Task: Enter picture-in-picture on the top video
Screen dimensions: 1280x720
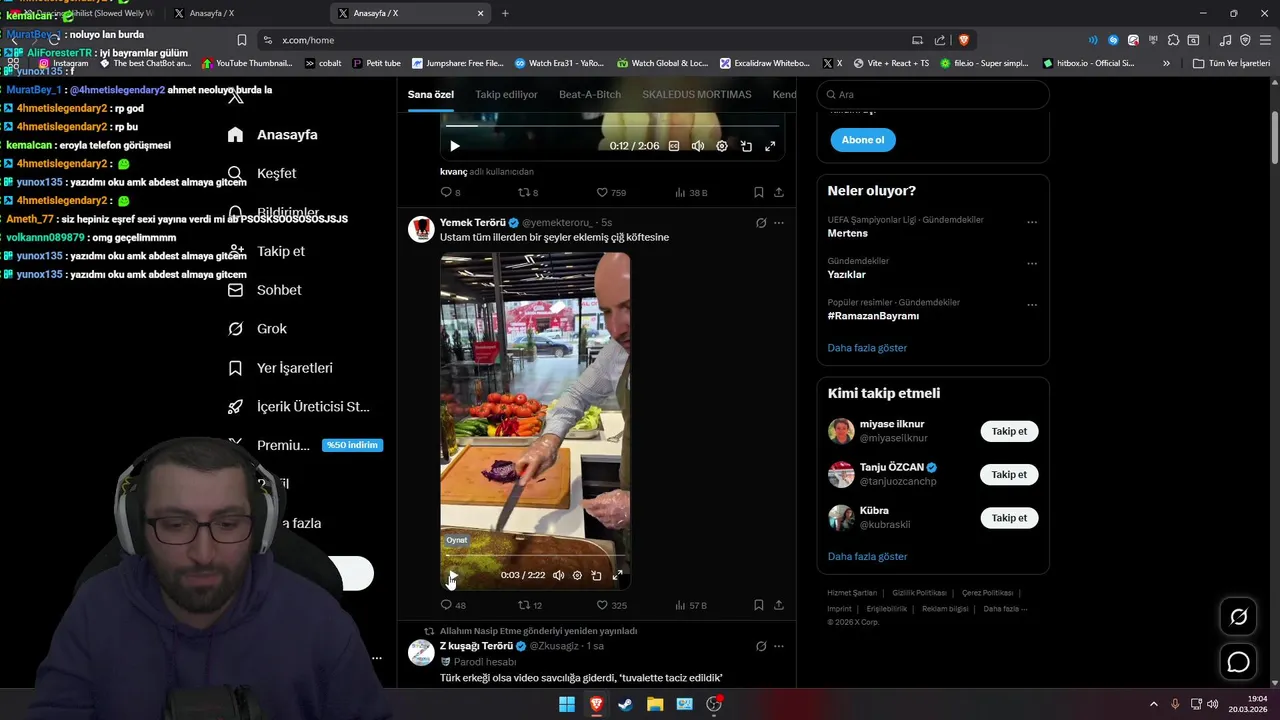Action: 746,146
